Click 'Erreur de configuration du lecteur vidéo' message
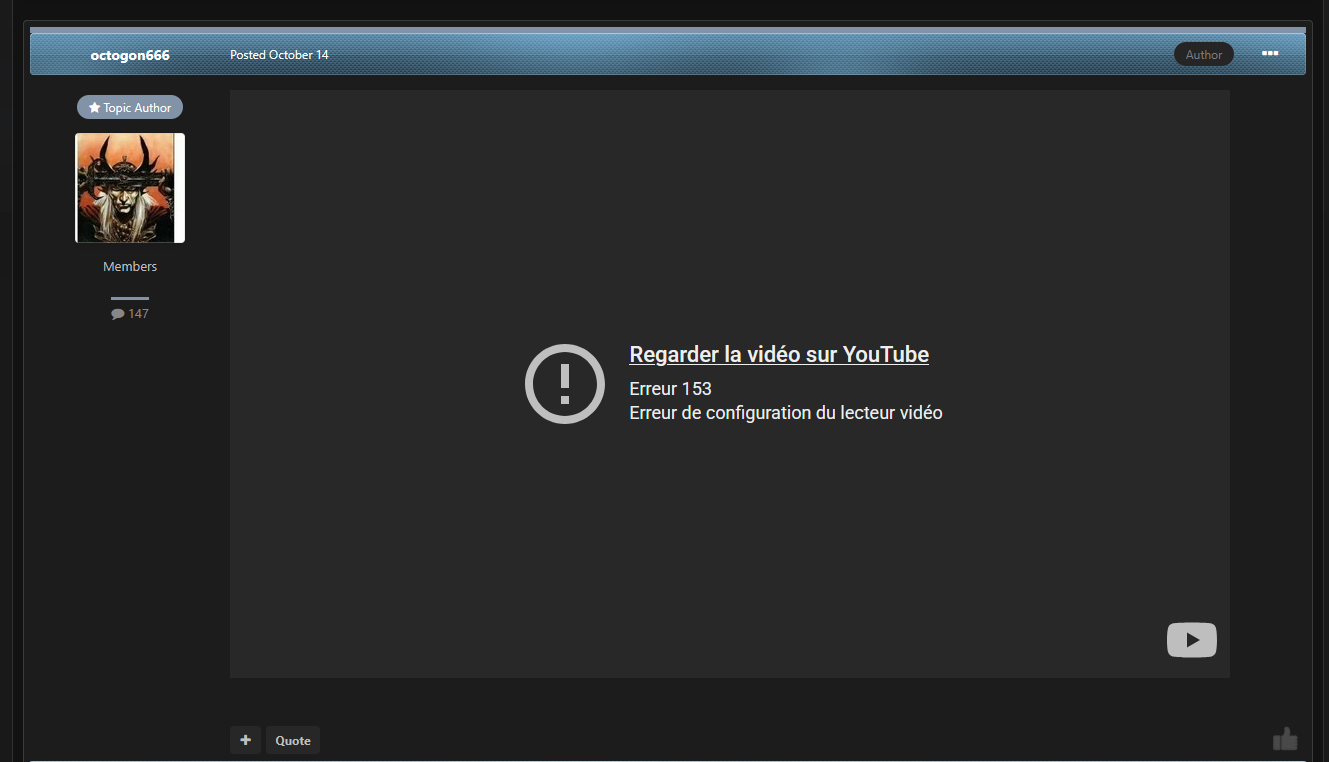 786,412
